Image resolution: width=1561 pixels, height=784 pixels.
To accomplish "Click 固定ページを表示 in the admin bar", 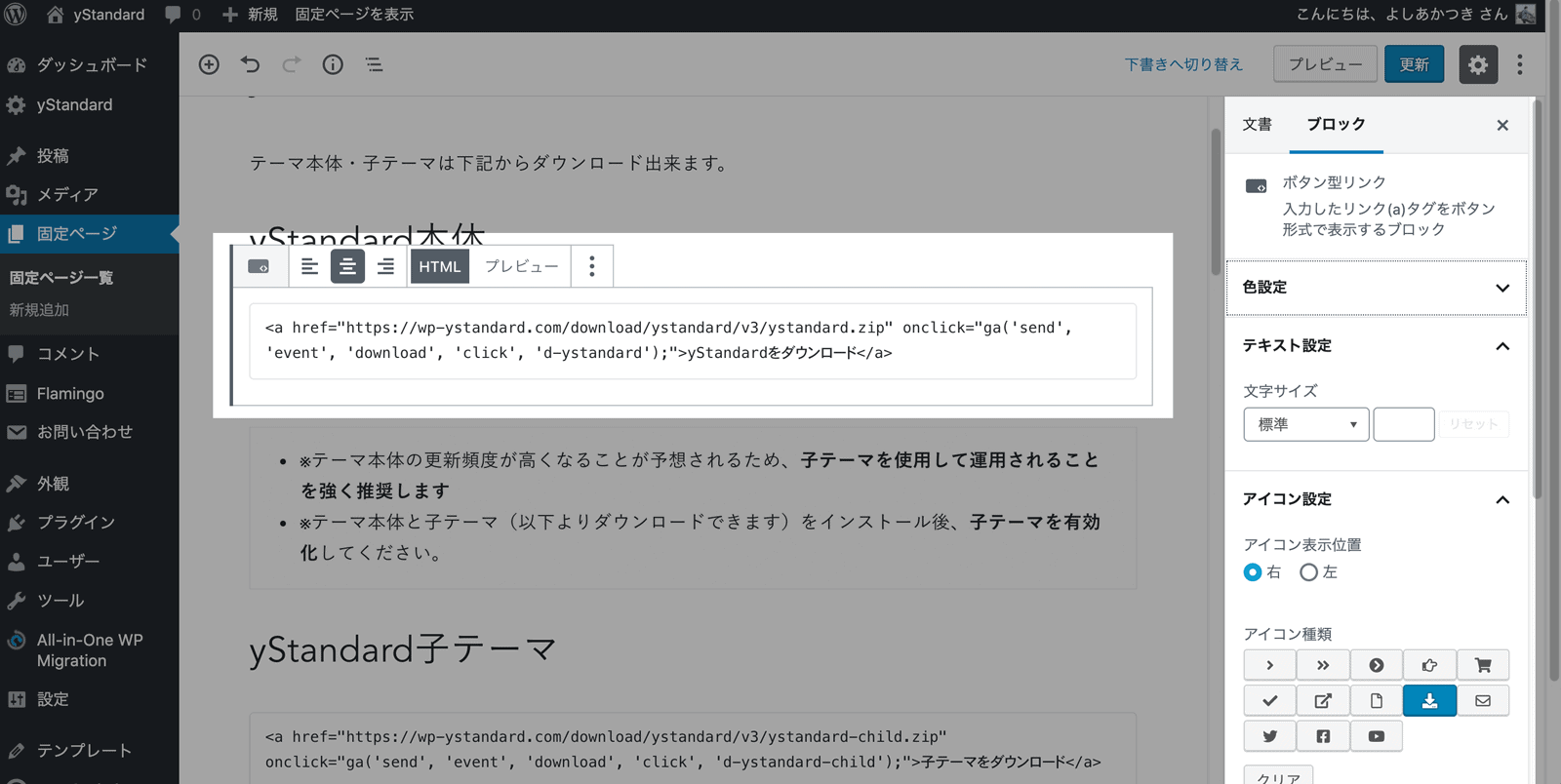I will pyautogui.click(x=354, y=15).
